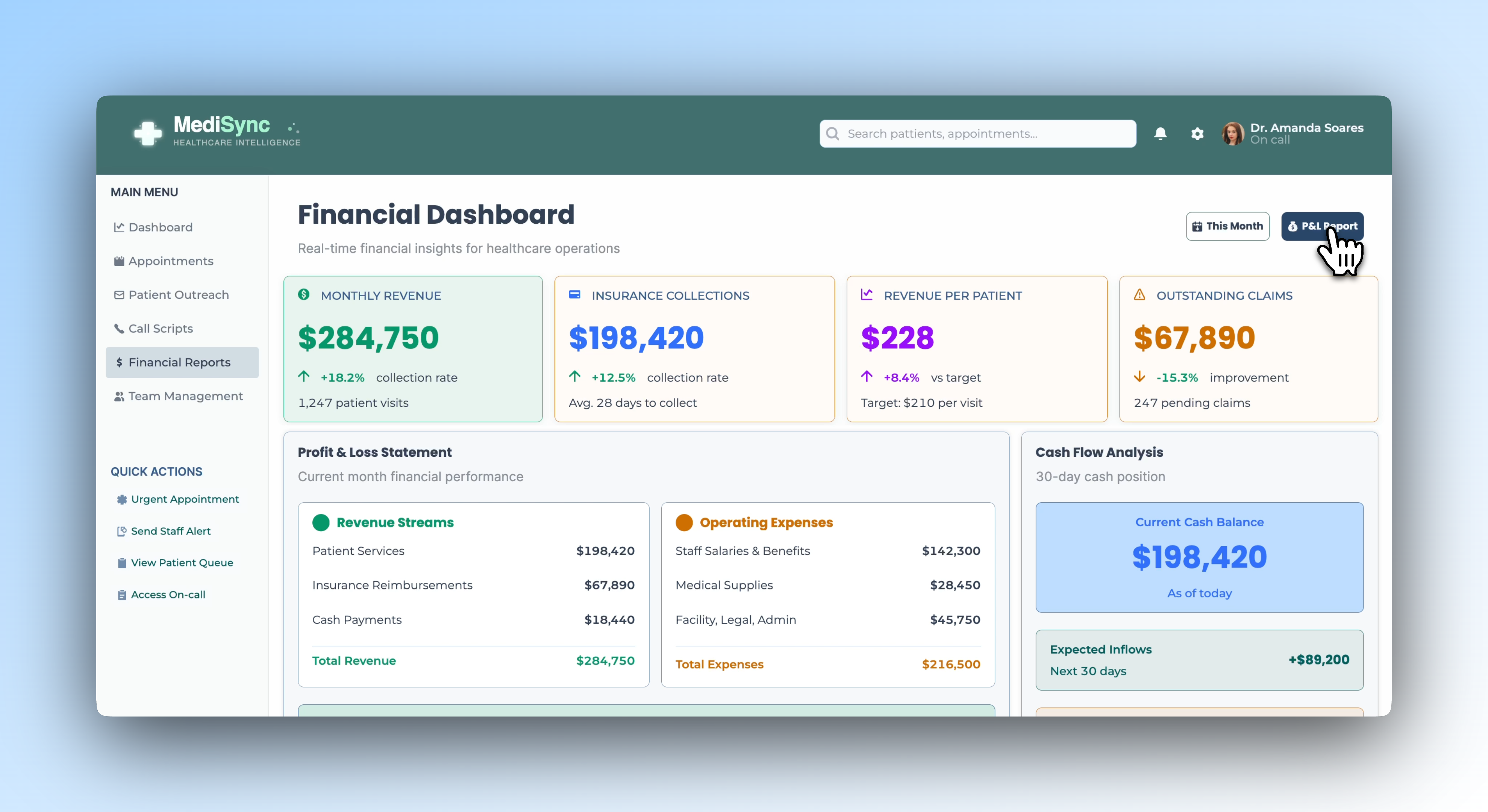Open Call Scripts in sidebar
This screenshot has width=1488, height=812.
pyautogui.click(x=160, y=329)
